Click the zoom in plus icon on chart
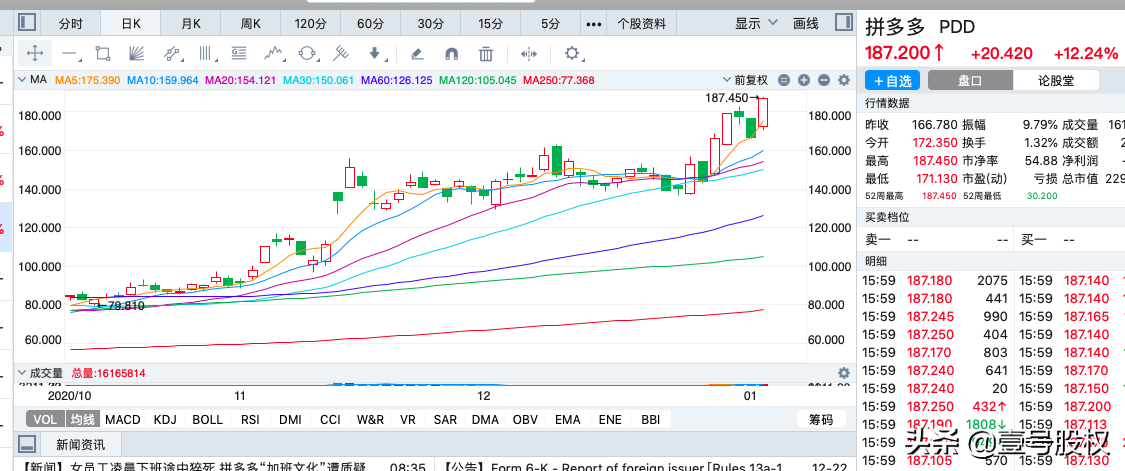 [804, 80]
